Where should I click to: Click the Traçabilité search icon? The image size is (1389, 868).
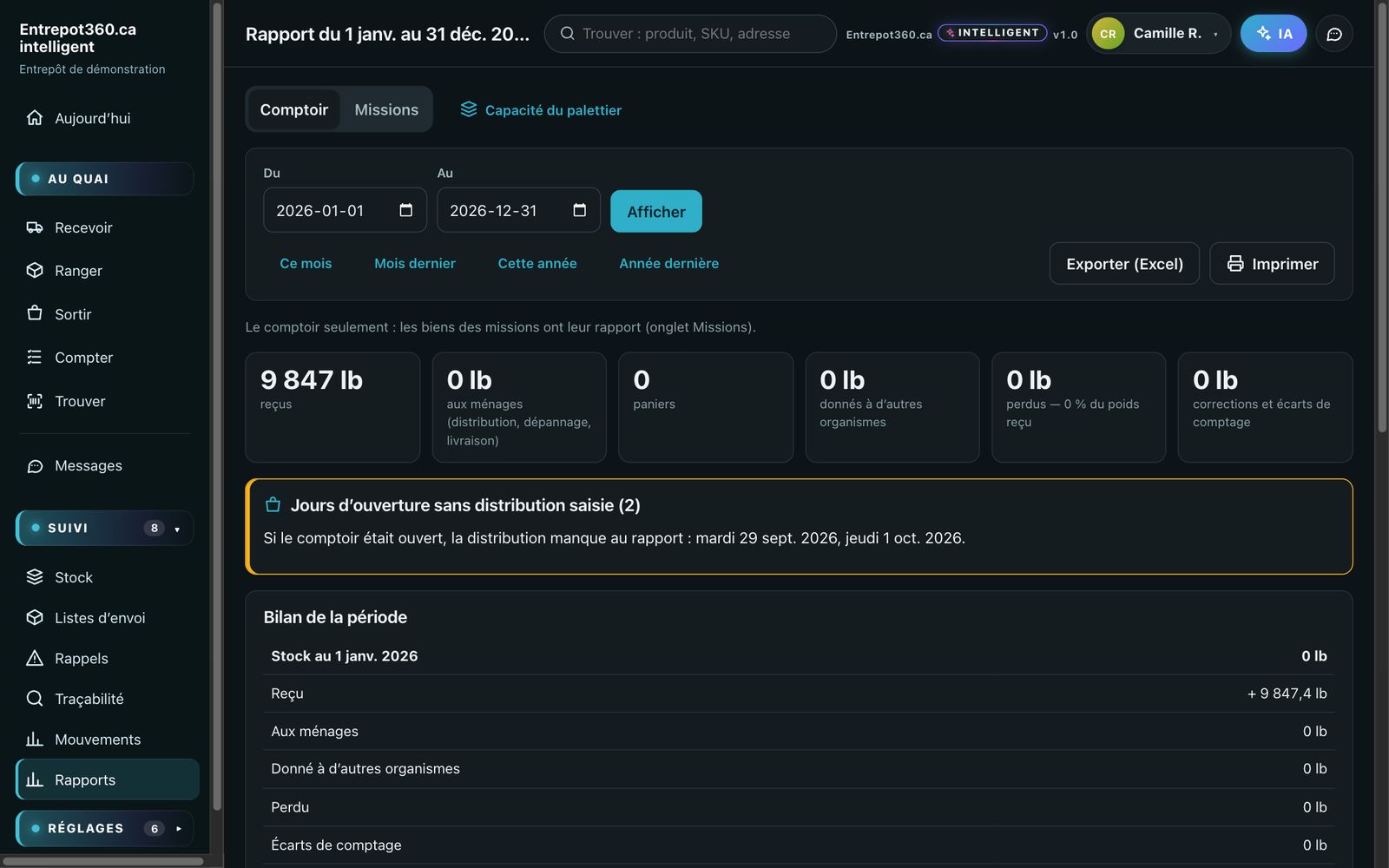[x=35, y=698]
